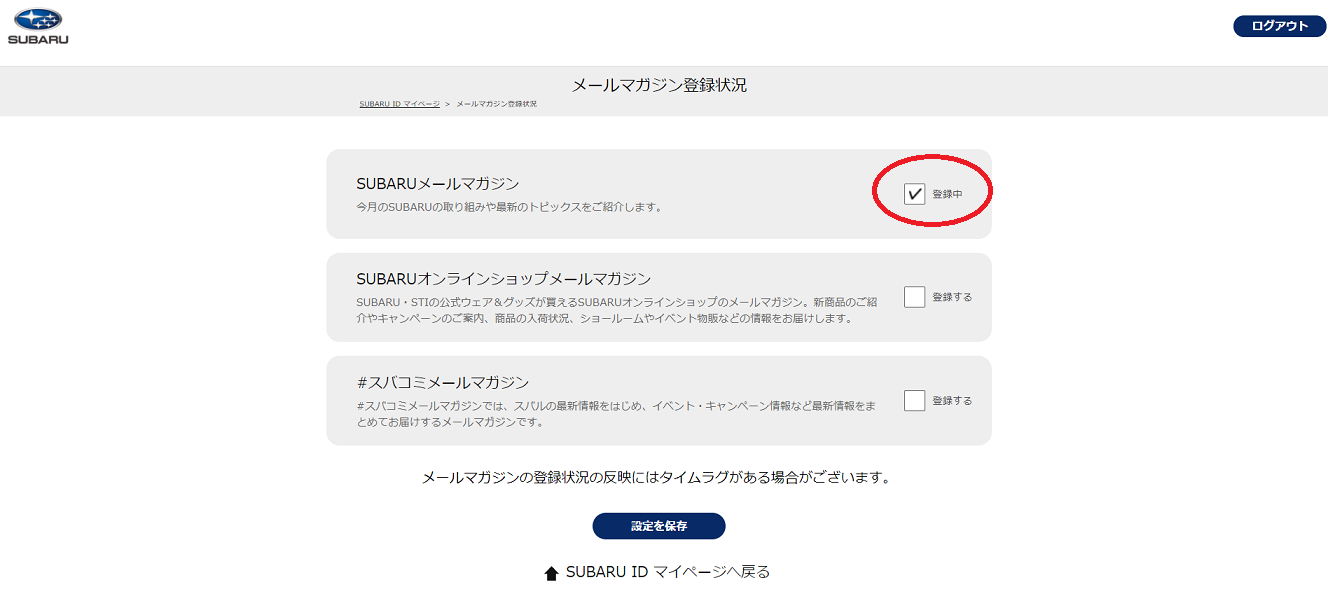Click 登録する label for the #スバコミ magazine

tap(952, 401)
